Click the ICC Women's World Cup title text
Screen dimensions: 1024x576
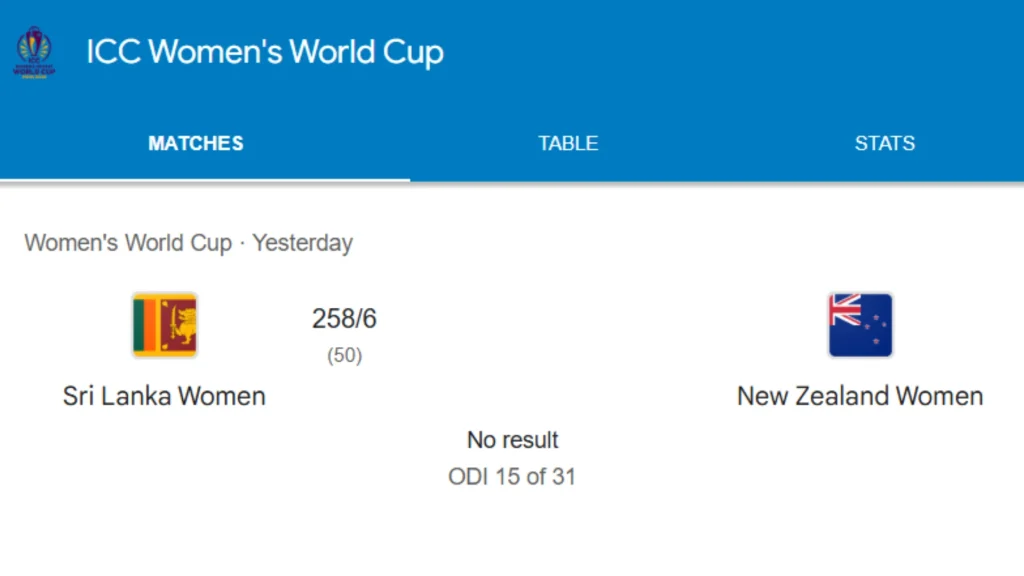coord(264,52)
